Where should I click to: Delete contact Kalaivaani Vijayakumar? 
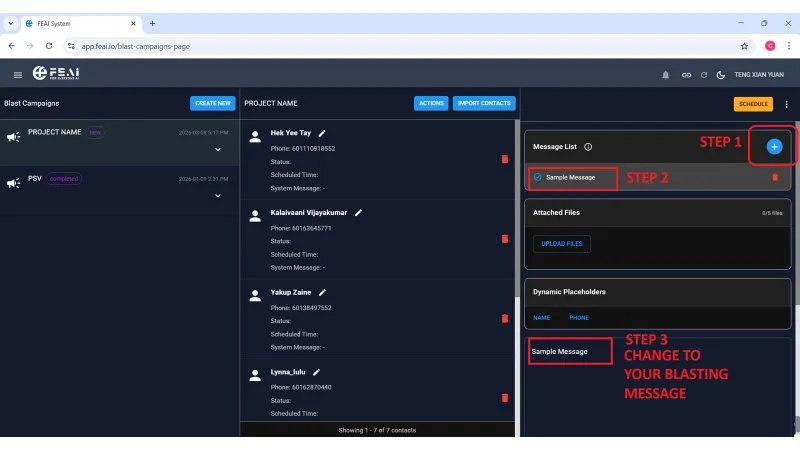click(505, 239)
